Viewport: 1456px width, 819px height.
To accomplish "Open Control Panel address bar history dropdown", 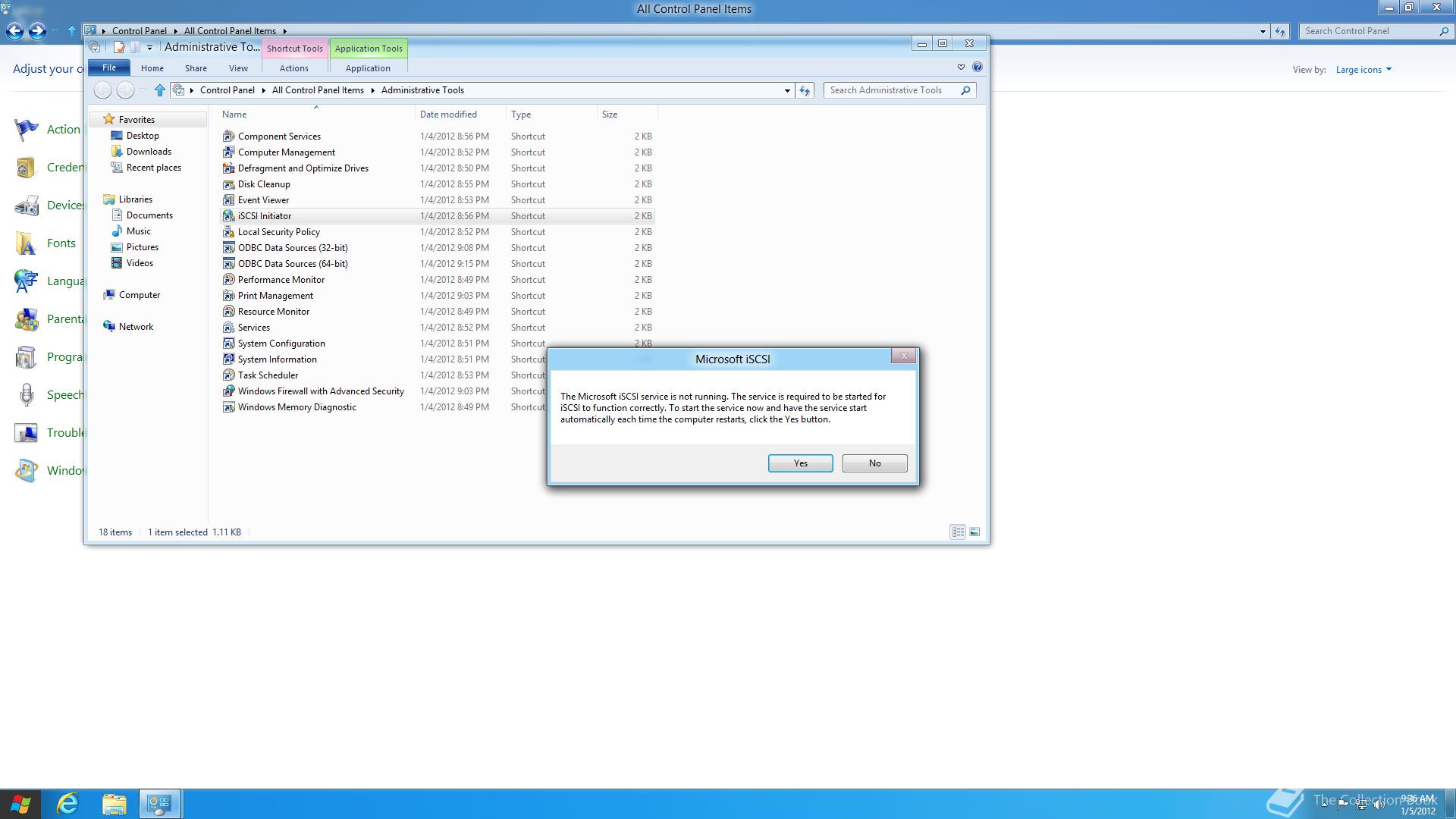I will (x=1263, y=31).
